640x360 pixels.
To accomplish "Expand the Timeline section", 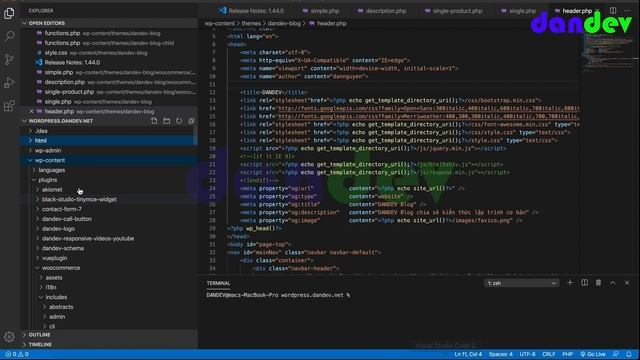I will (109, 344).
